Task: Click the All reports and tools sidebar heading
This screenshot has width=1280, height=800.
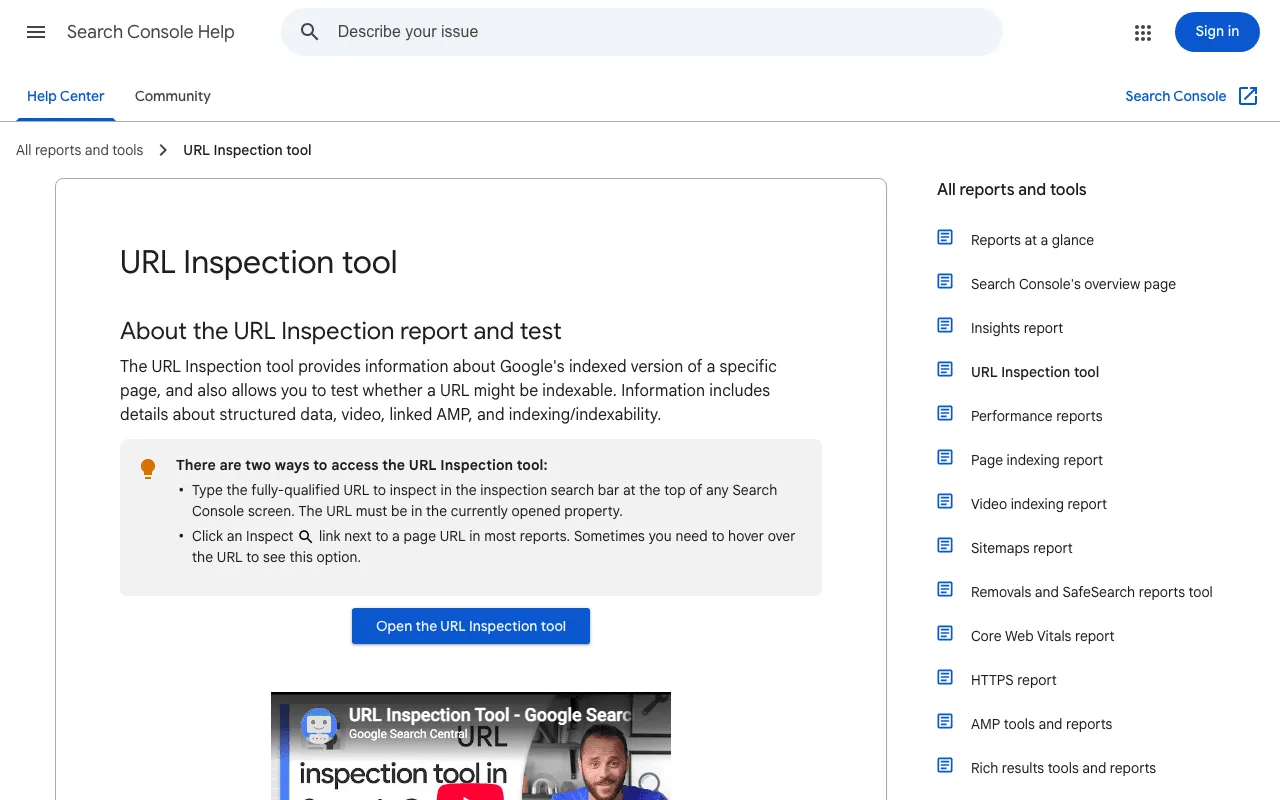Action: tap(1011, 189)
